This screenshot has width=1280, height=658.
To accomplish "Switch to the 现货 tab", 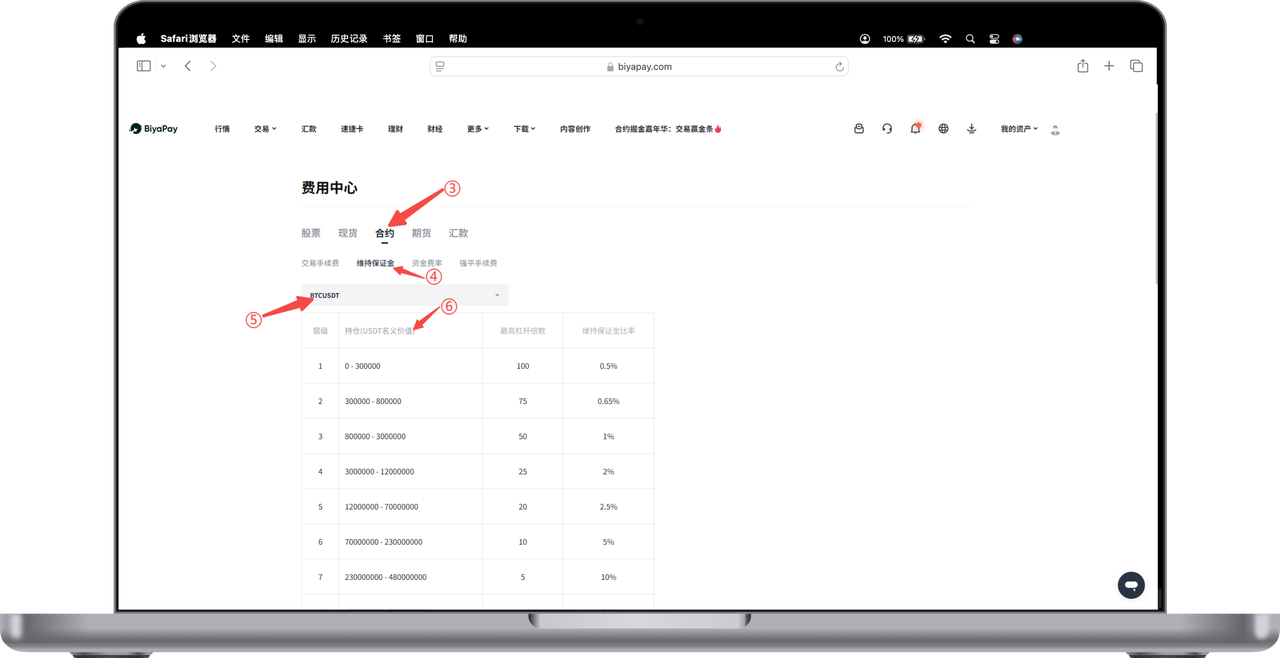I will 348,233.
